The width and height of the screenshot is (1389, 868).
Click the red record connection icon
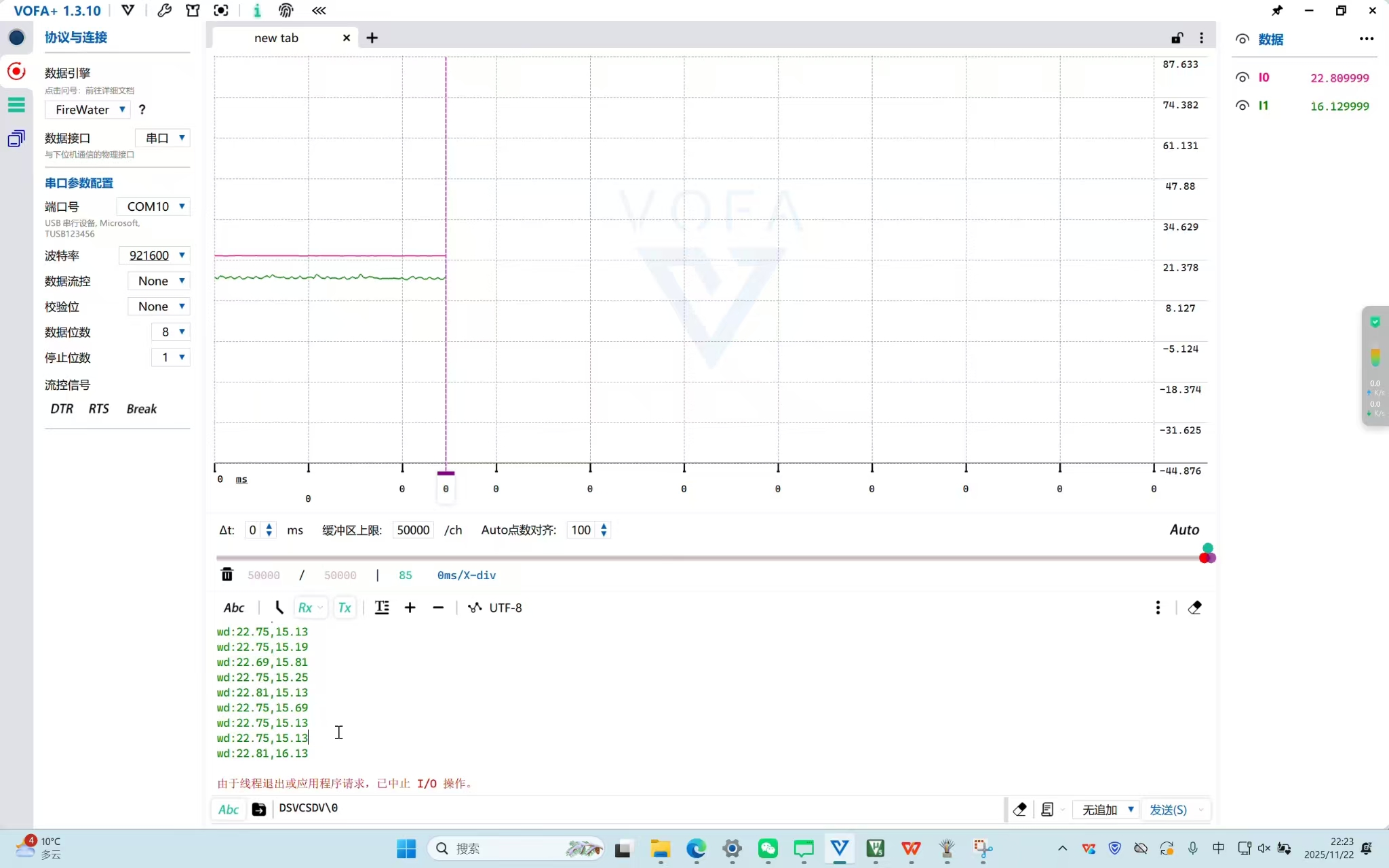click(16, 71)
